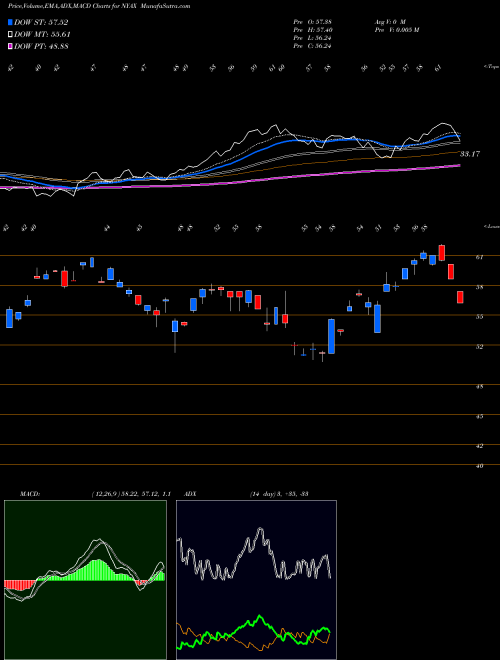Image resolution: width=500 pixels, height=660 pixels.
Task: Click the thick green line in ADX panel
Action: [260, 618]
